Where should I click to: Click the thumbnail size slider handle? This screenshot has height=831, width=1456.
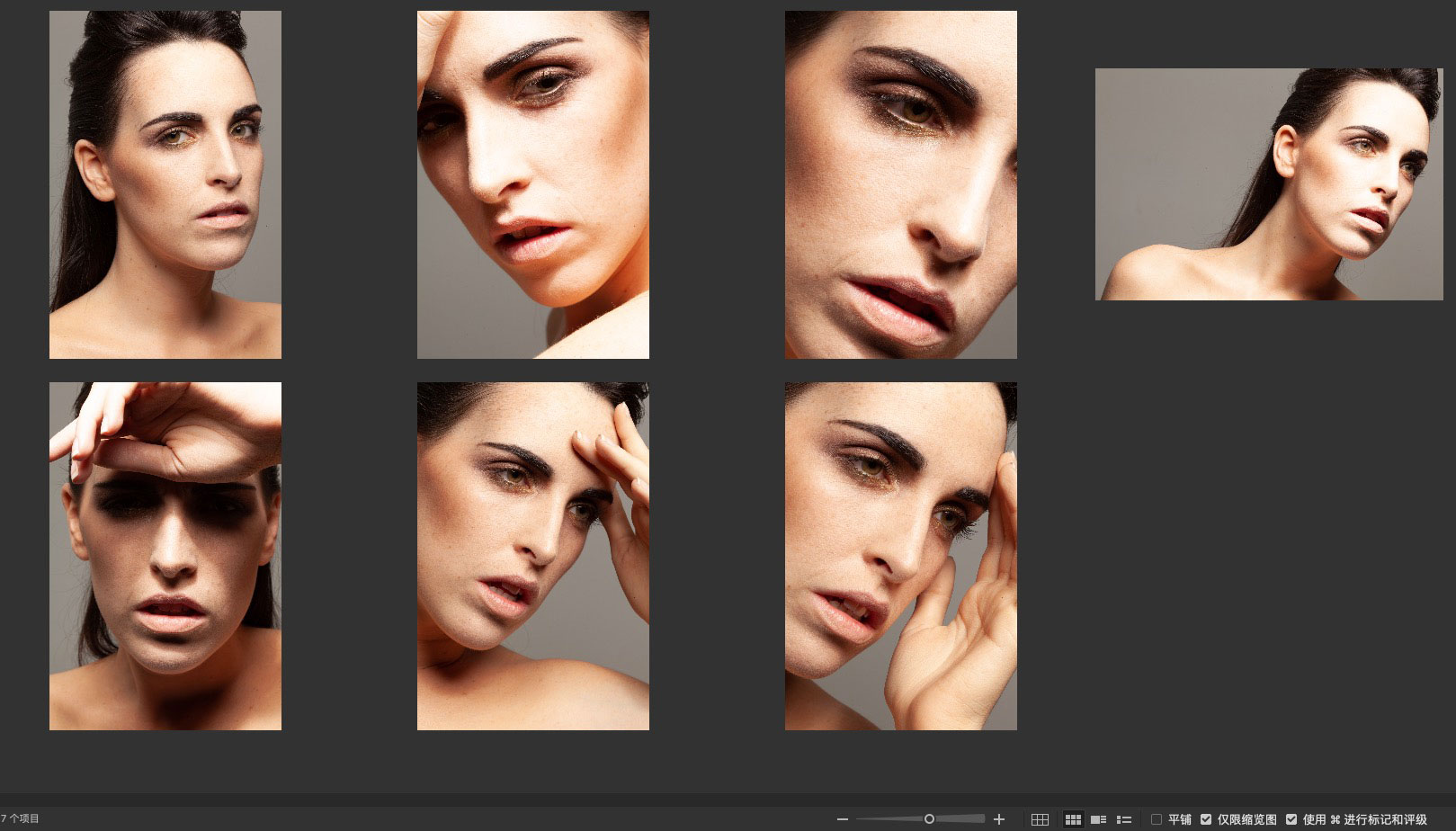click(929, 818)
